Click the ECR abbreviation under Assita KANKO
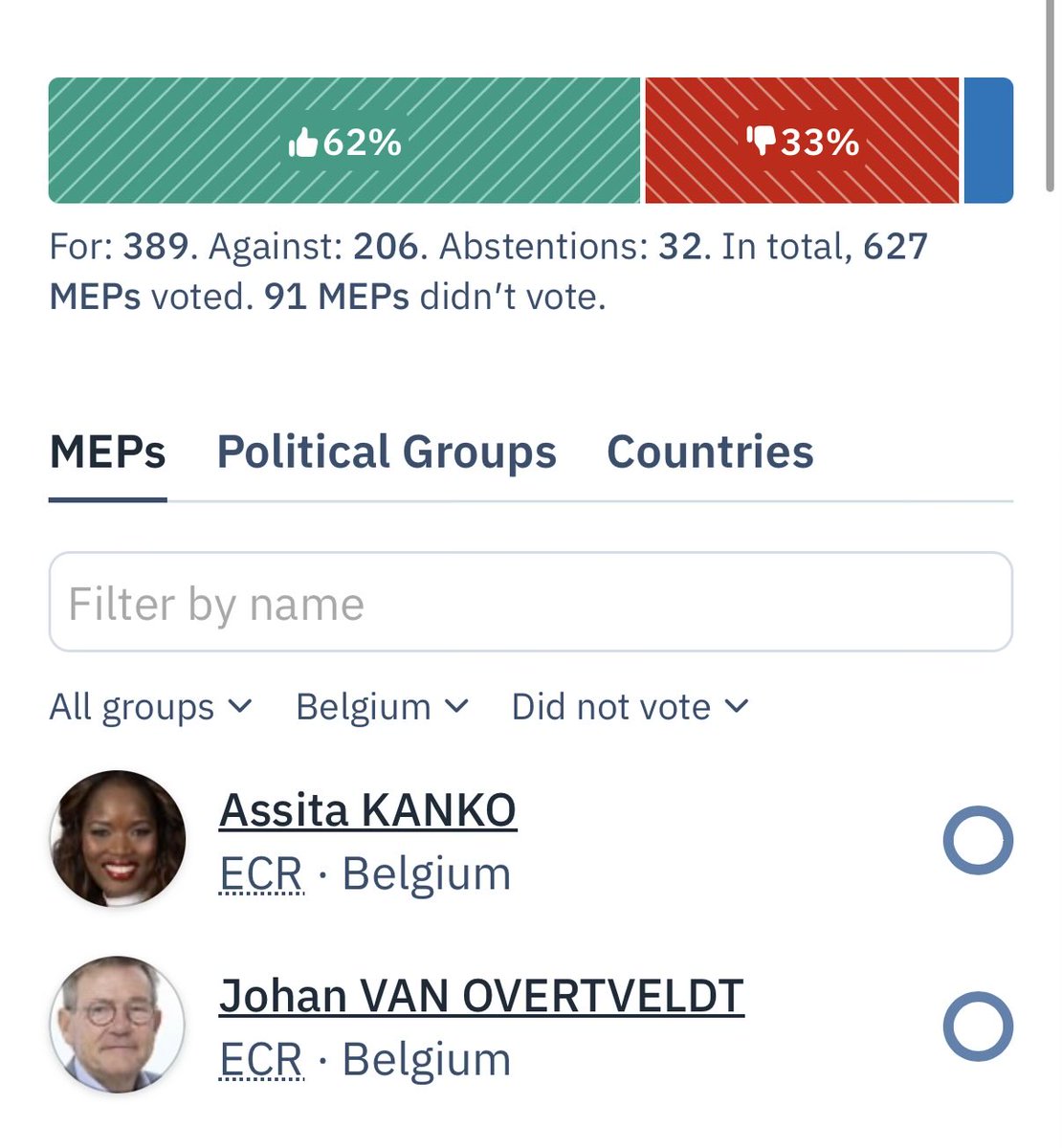This screenshot has height=1148, width=1062. (x=261, y=873)
